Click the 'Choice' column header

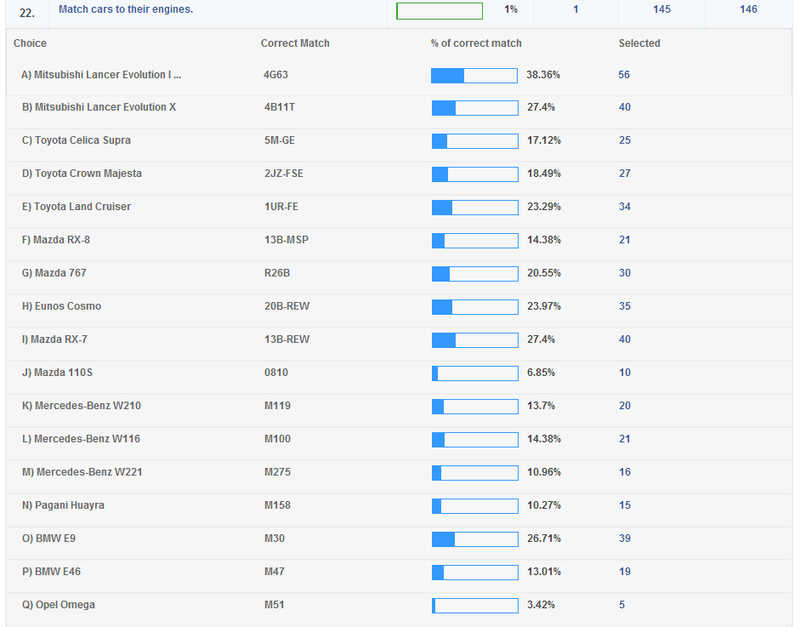[x=30, y=43]
